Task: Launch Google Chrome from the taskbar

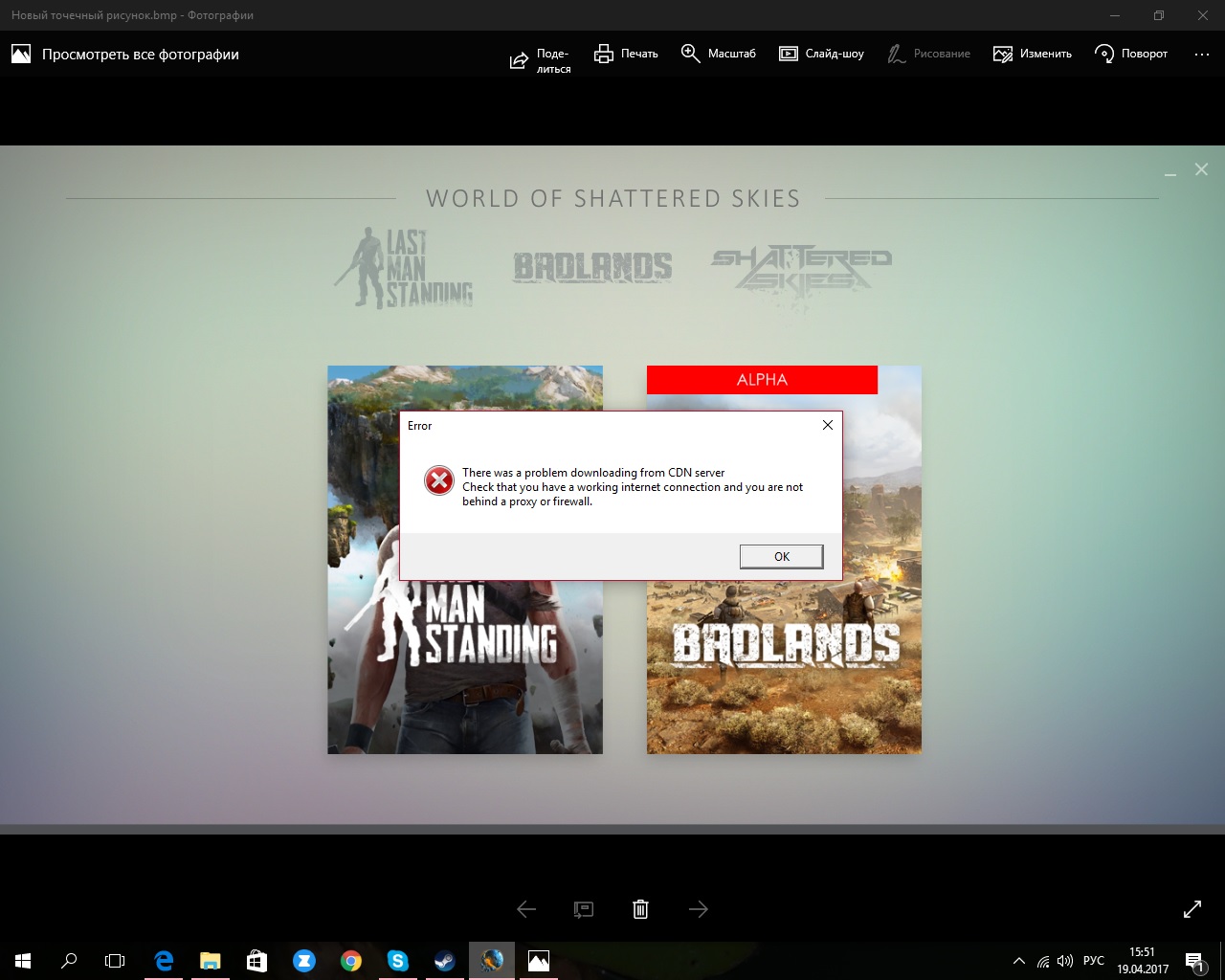Action: [350, 961]
